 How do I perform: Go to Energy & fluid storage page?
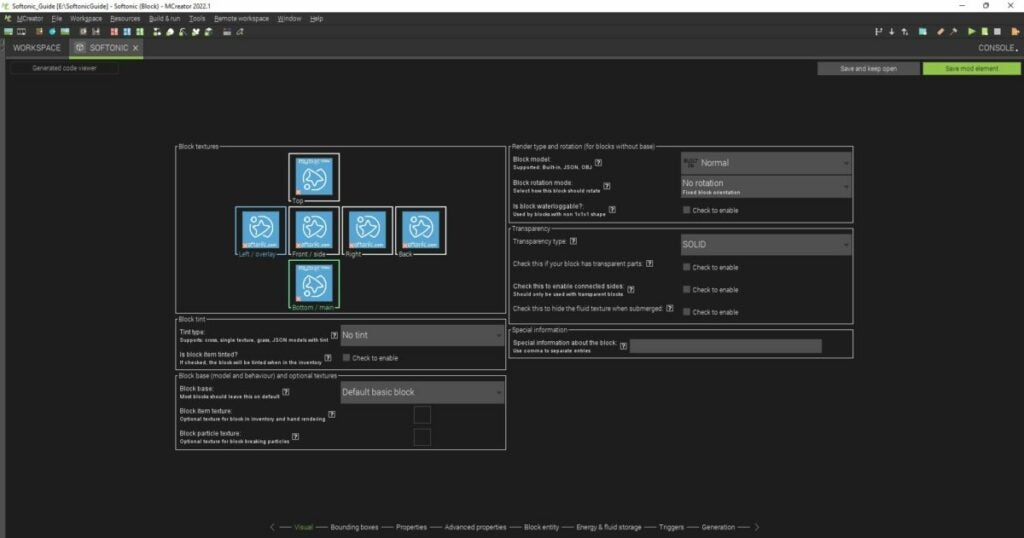click(609, 527)
